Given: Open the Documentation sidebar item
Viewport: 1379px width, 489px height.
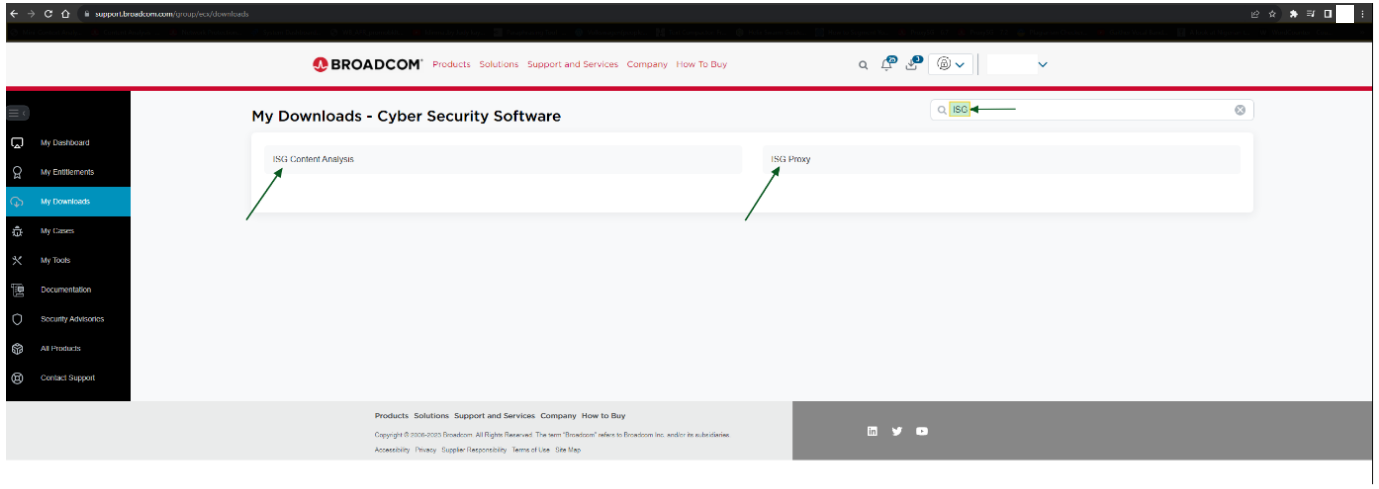Looking at the screenshot, I should [x=65, y=290].
